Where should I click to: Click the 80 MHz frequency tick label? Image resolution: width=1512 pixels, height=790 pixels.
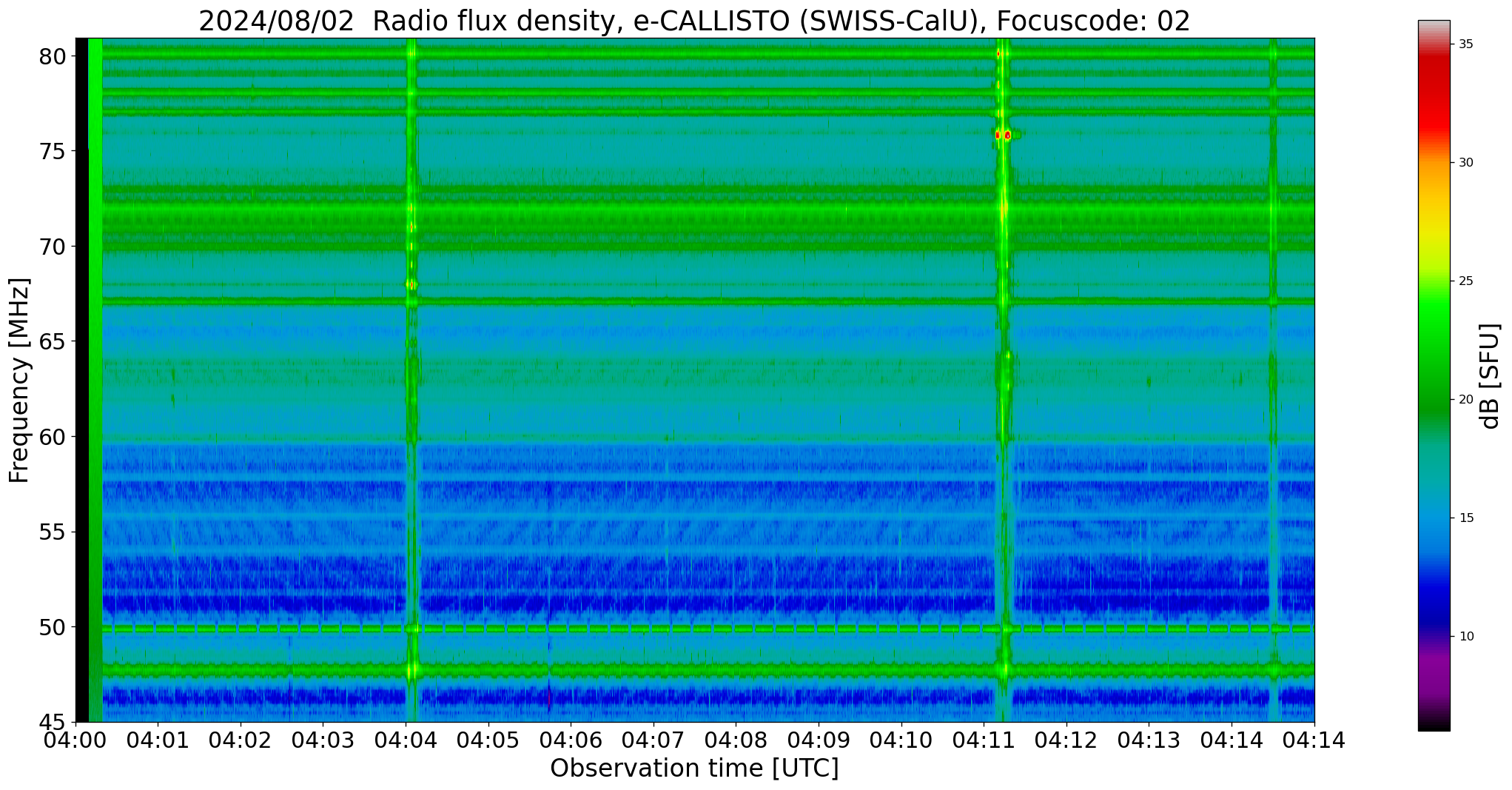[x=52, y=56]
